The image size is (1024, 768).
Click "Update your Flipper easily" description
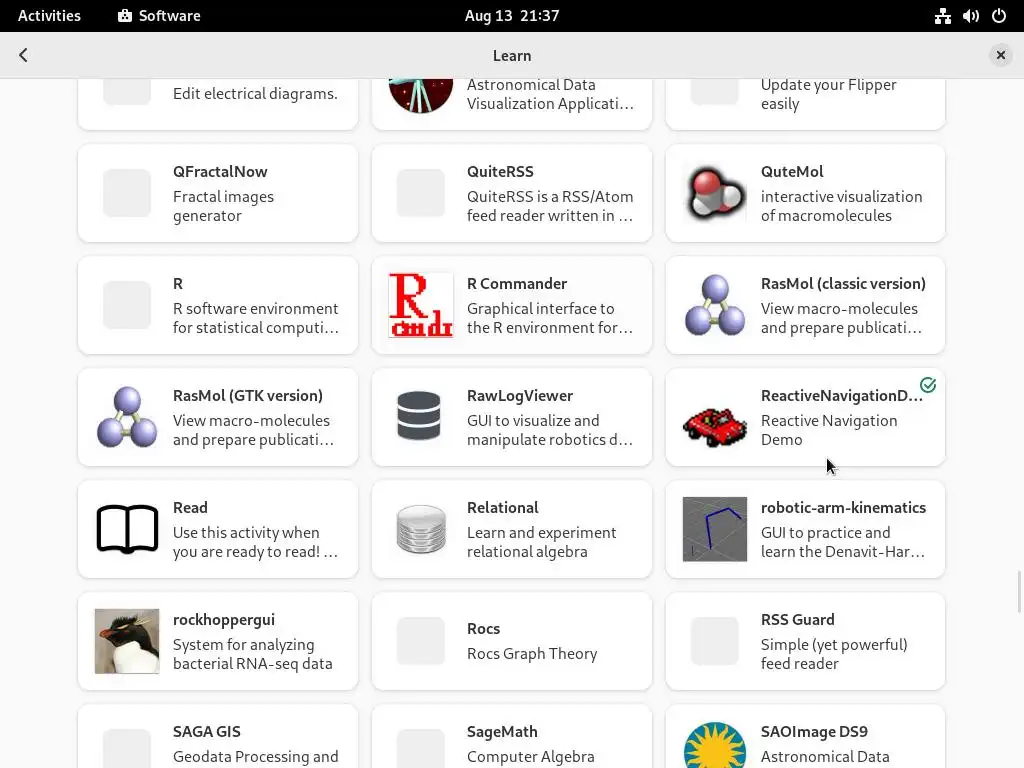(x=829, y=94)
